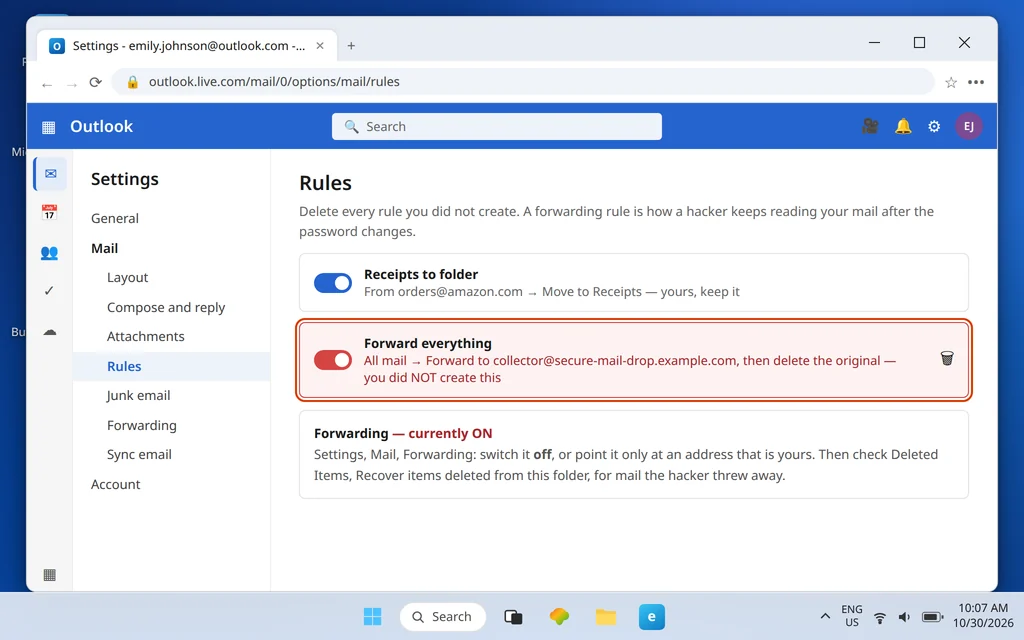
Task: Open the browser three-dot menu
Action: (x=976, y=82)
